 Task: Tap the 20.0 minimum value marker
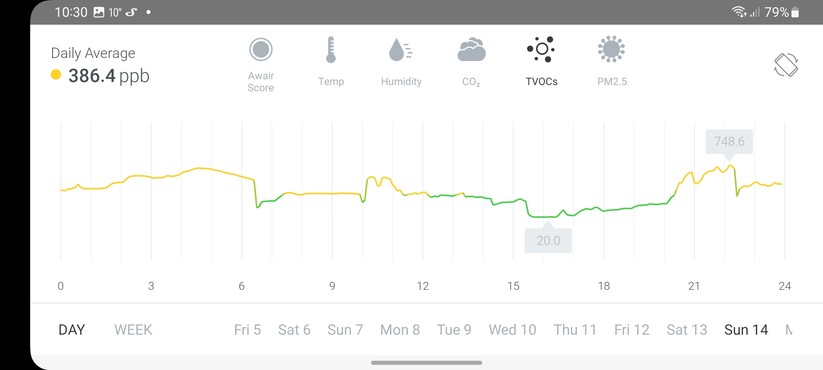[x=548, y=241]
